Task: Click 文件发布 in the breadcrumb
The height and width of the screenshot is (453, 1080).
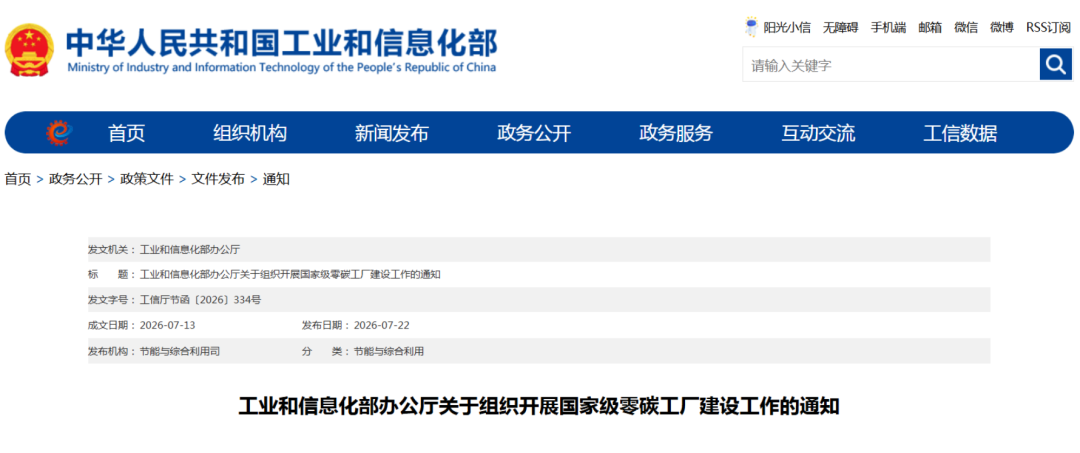Action: [218, 179]
